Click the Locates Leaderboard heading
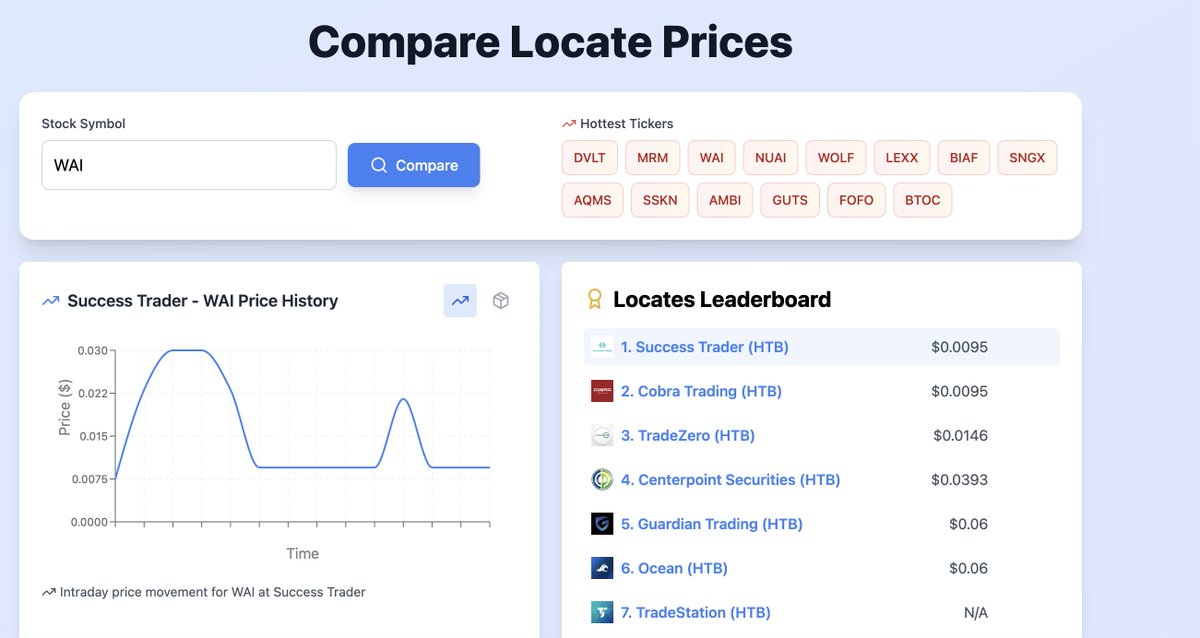 pos(722,299)
